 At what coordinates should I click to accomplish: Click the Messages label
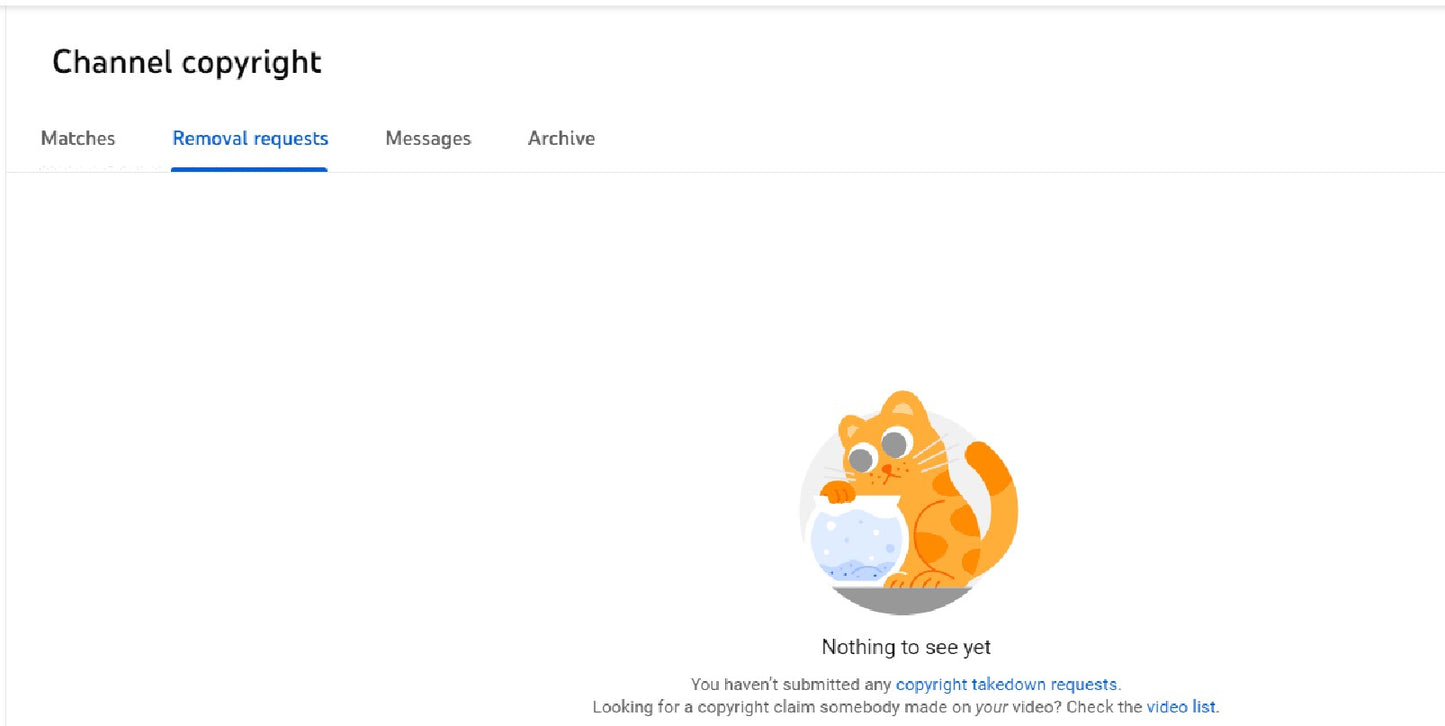pos(427,138)
